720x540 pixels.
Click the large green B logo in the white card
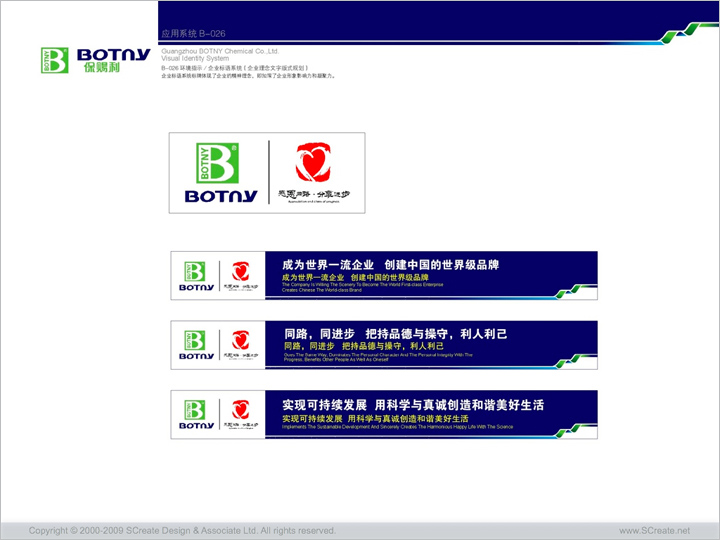[x=218, y=163]
